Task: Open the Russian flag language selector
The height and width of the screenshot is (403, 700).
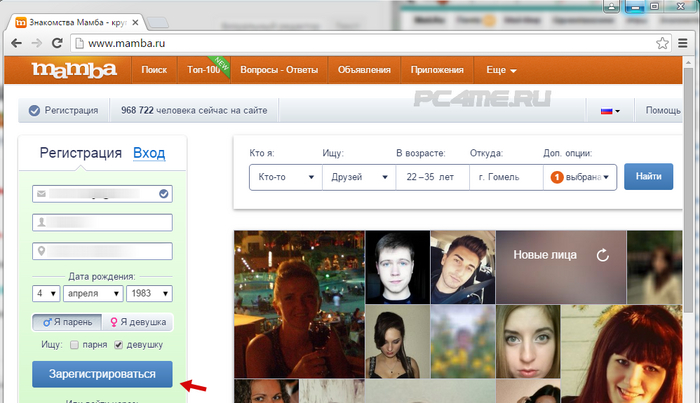Action: pyautogui.click(x=610, y=111)
